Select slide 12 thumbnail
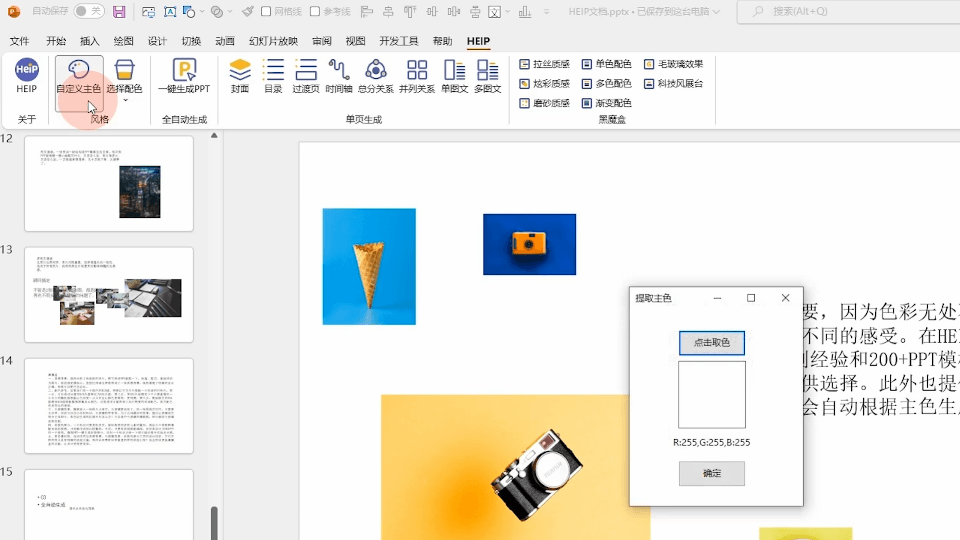 pos(109,184)
